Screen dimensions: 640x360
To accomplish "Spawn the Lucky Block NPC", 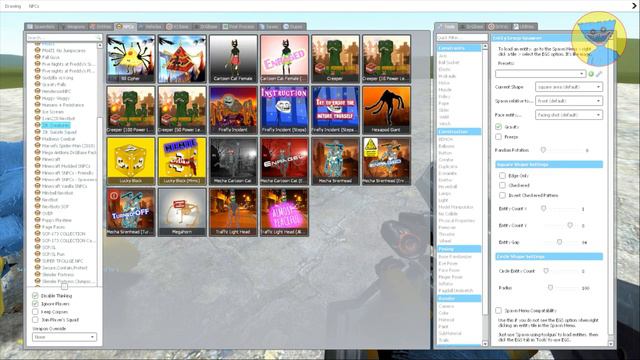I will (x=131, y=161).
